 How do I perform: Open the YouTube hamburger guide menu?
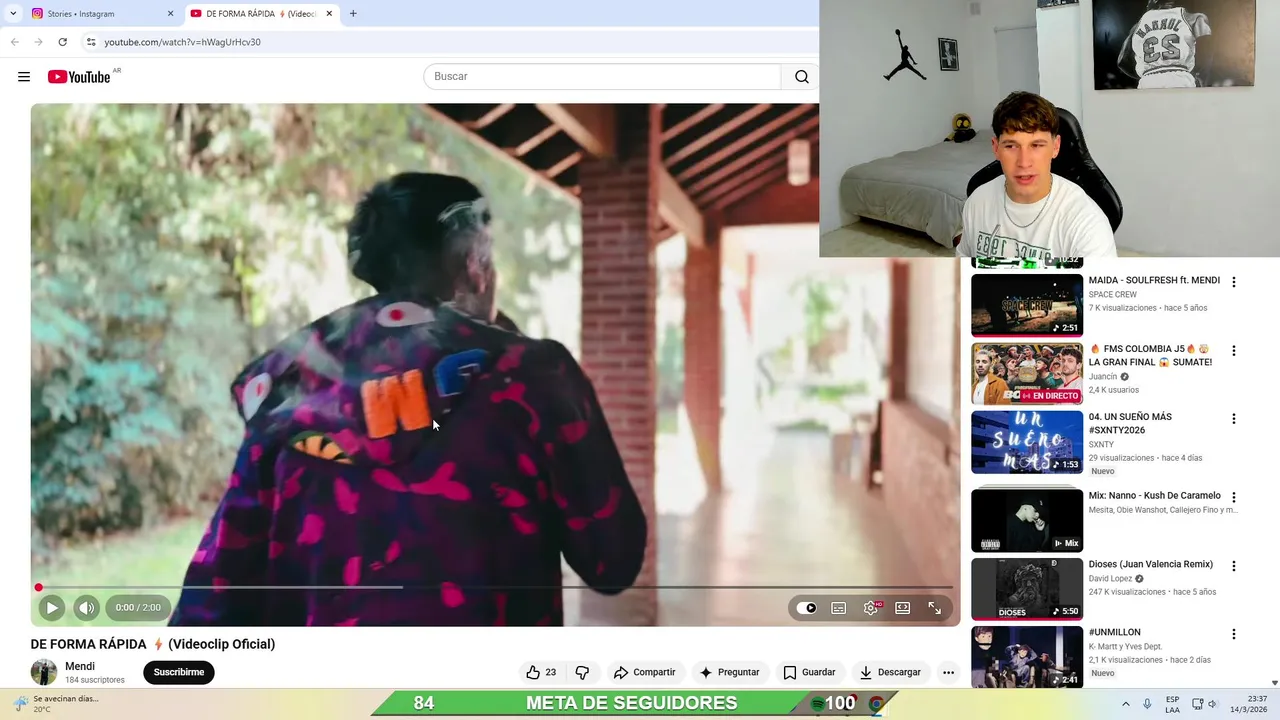tap(24, 77)
